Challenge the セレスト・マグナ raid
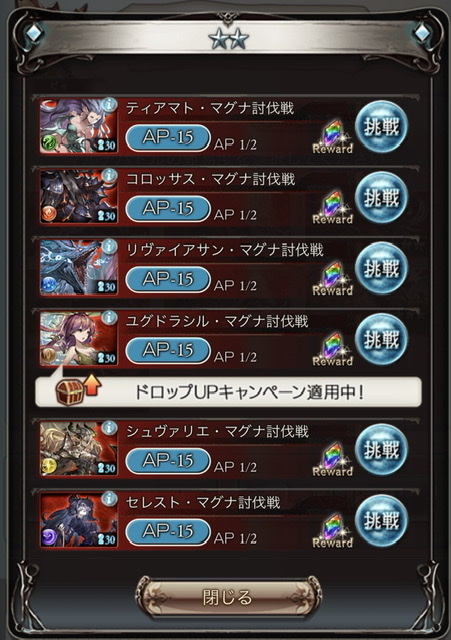Image resolution: width=451 pixels, height=640 pixels. click(x=381, y=521)
